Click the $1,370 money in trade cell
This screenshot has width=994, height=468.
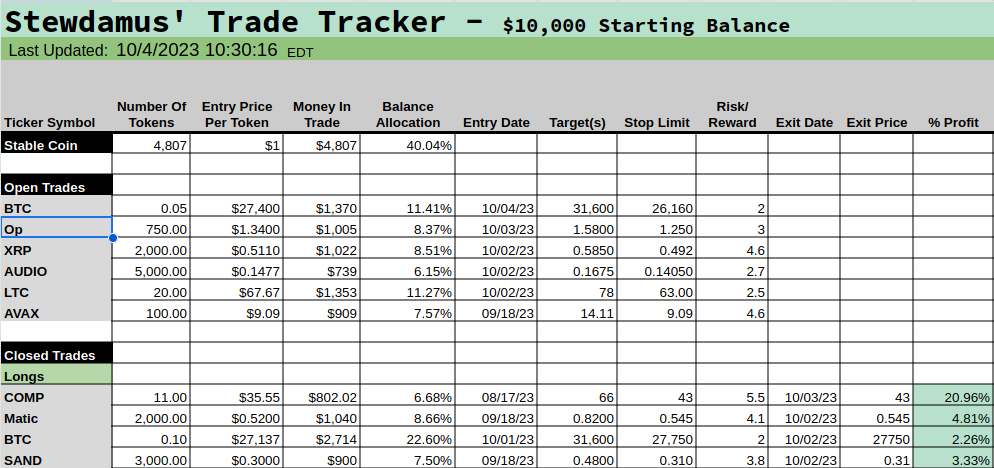pos(321,208)
